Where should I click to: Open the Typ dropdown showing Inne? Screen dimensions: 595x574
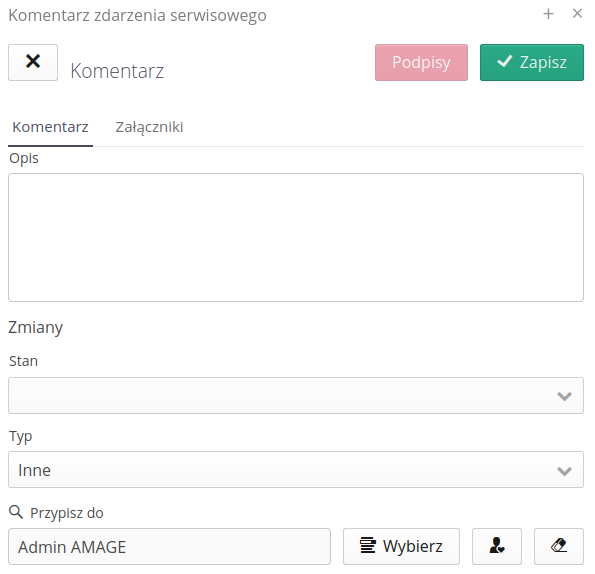click(296, 470)
